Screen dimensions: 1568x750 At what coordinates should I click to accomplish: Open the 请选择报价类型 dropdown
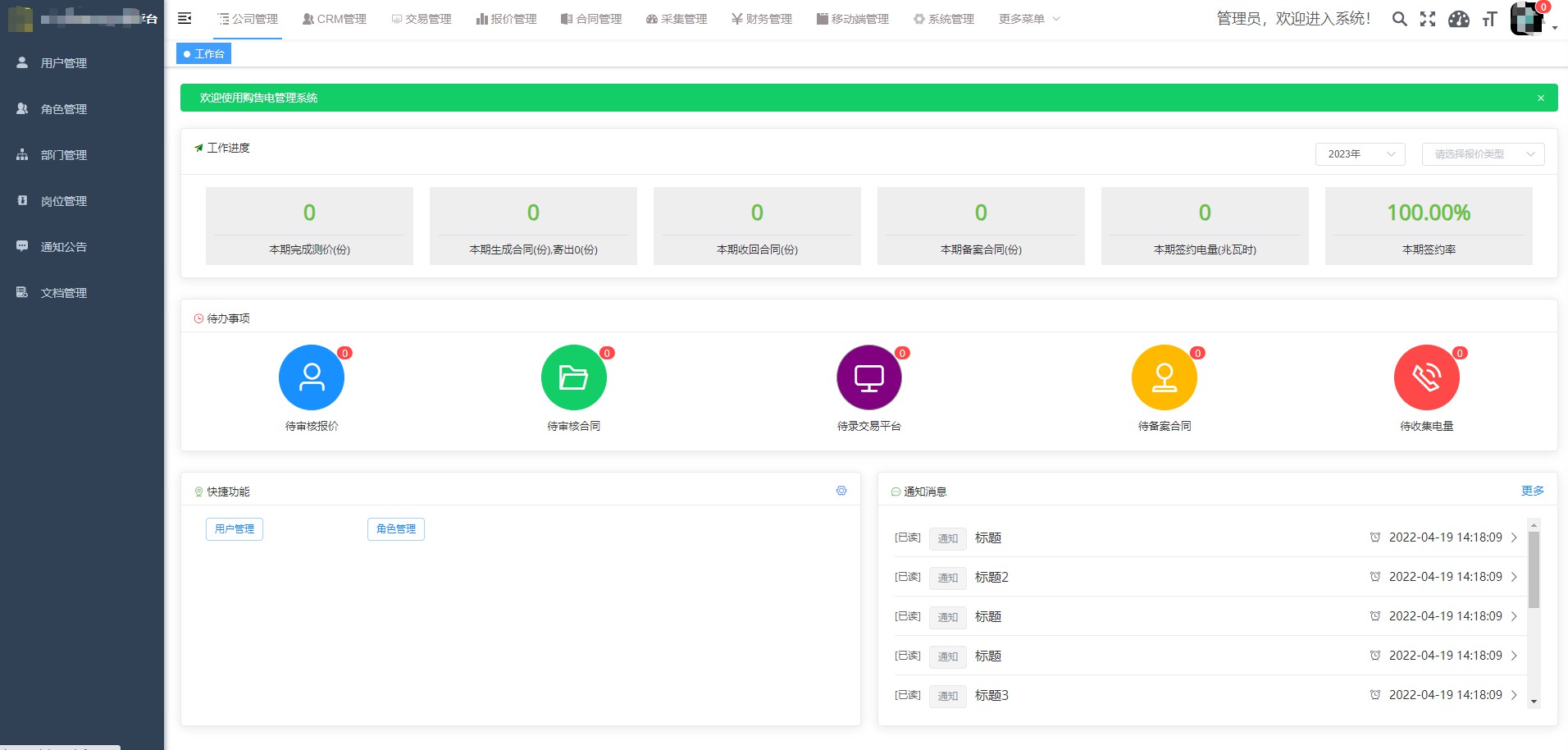pos(1484,154)
